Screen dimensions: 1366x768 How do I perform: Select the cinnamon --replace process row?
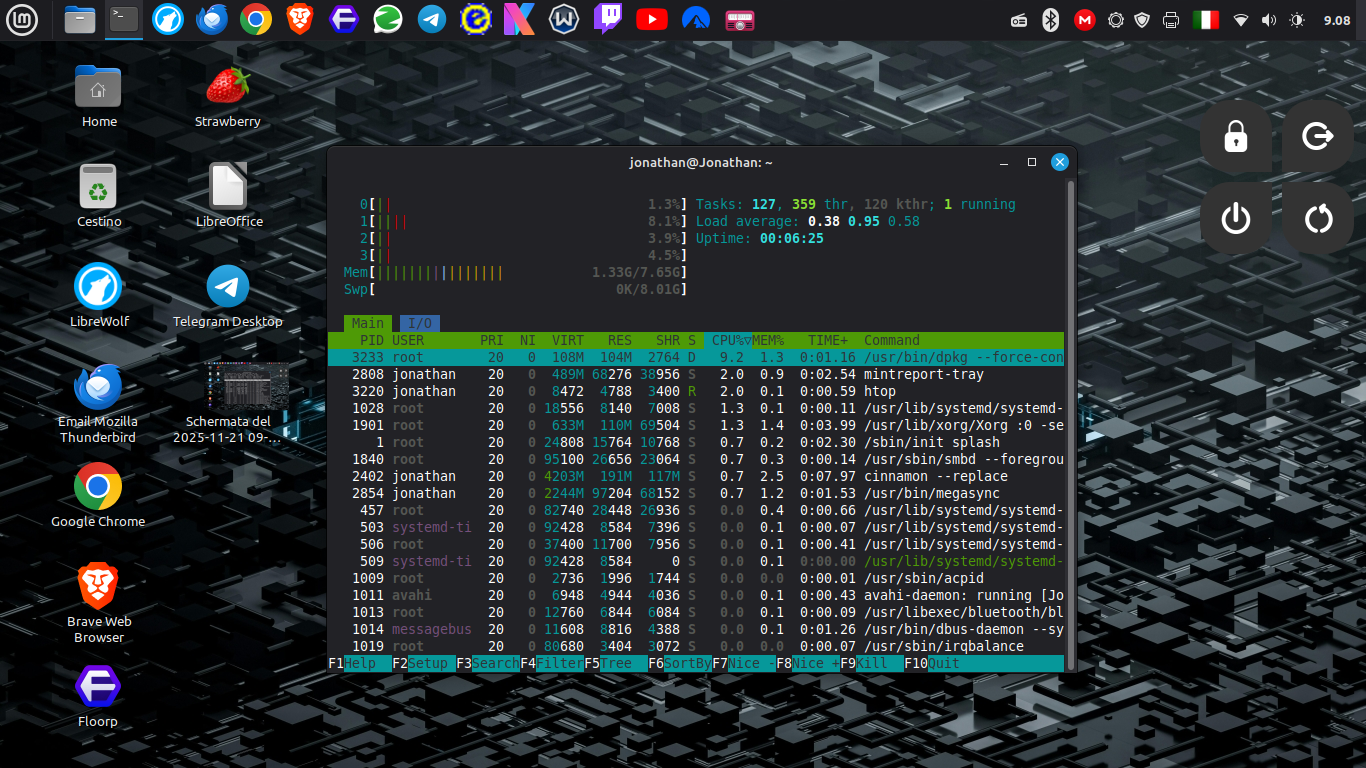tap(696, 476)
